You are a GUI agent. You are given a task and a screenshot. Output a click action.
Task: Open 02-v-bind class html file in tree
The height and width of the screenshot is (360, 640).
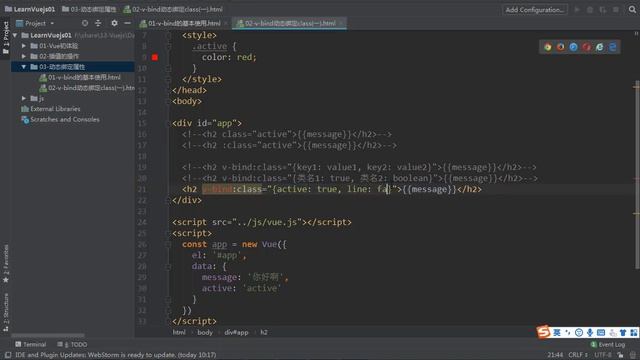point(87,88)
